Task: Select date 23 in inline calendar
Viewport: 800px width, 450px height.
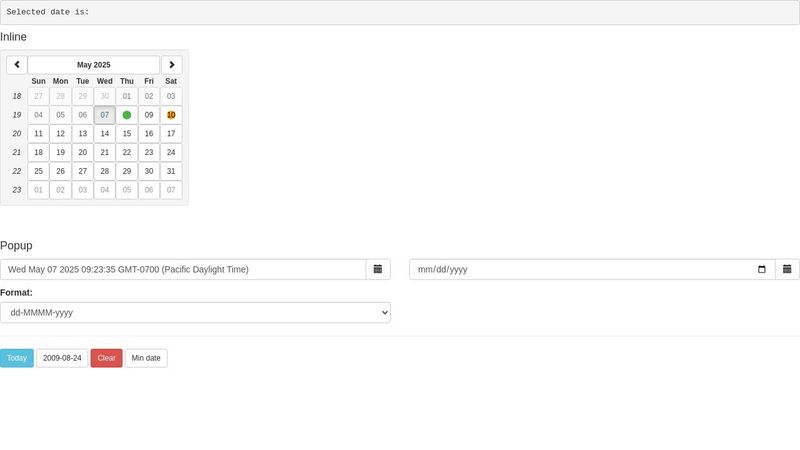Action: (x=149, y=153)
